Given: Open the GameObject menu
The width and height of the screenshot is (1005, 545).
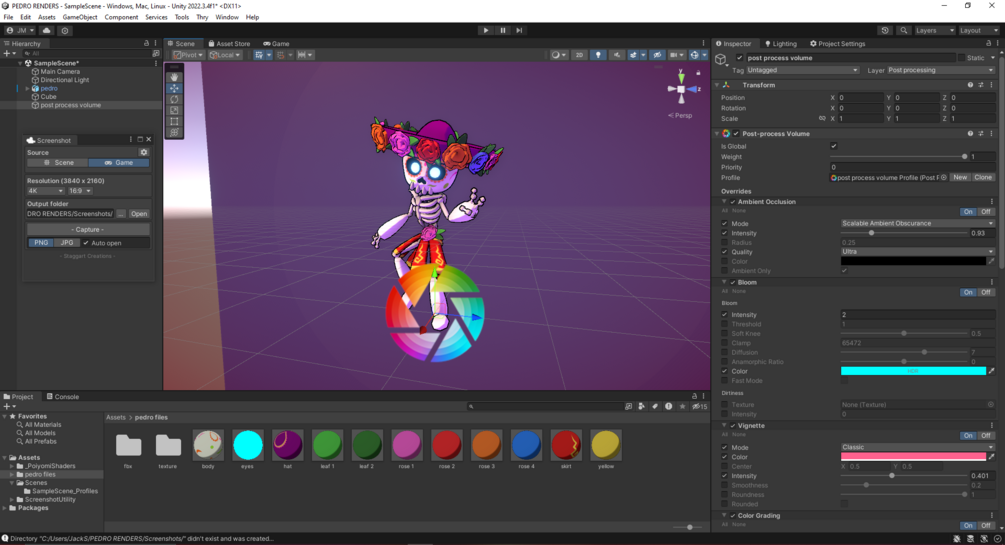Looking at the screenshot, I should 79,17.
